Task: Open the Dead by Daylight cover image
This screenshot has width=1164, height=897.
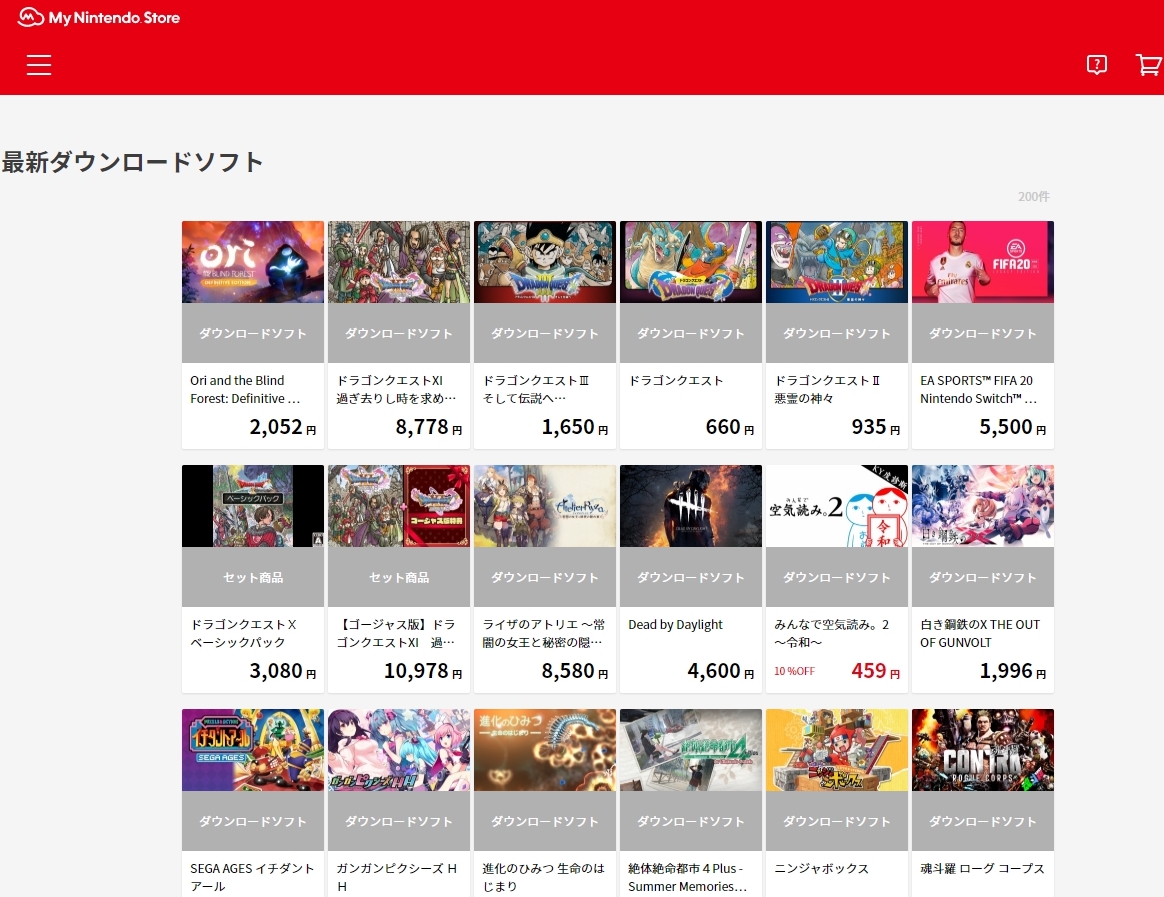Action: coord(690,506)
